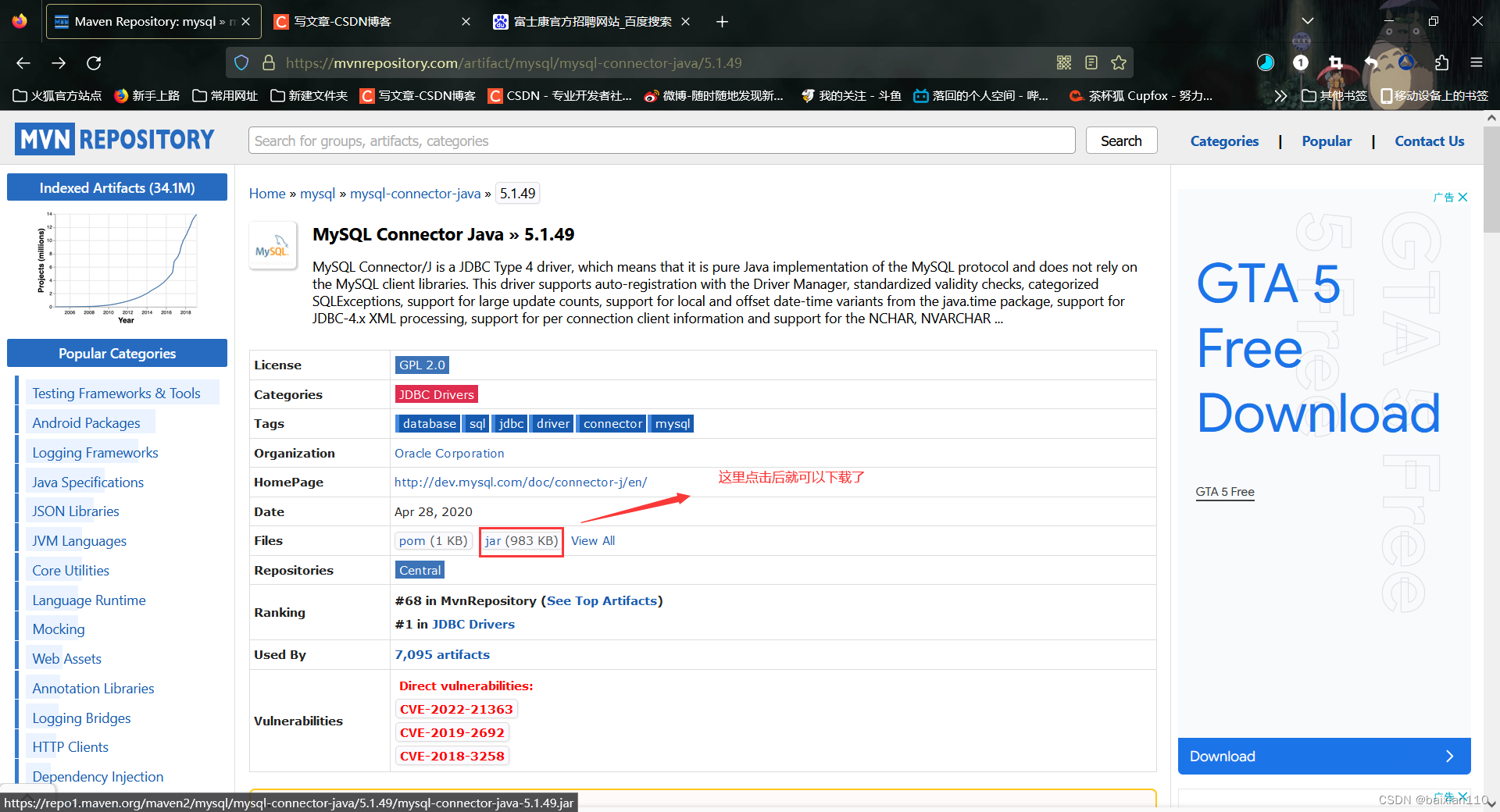Click the GPL 2.0 license tag
Viewport: 1500px width, 812px height.
422,365
